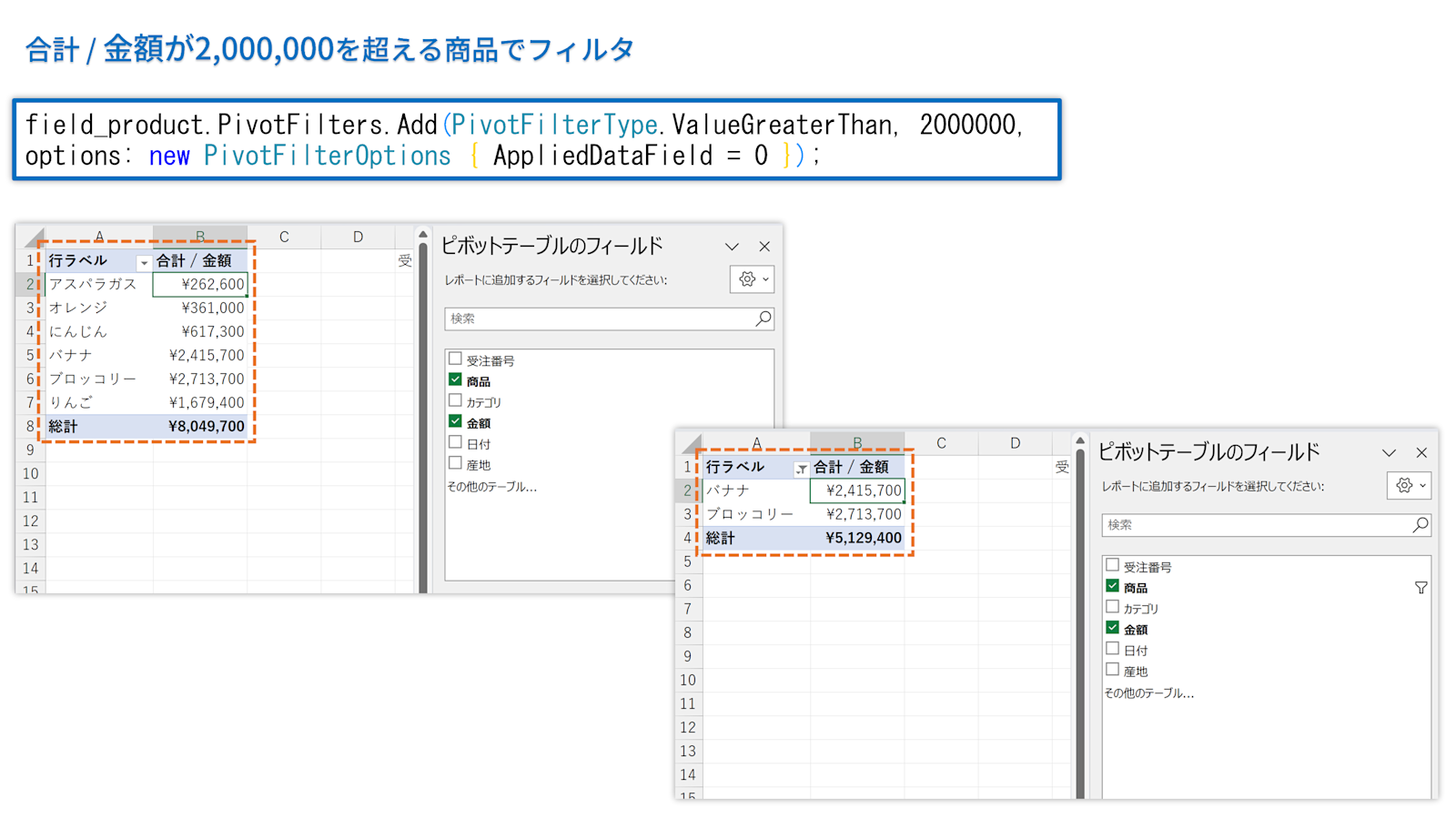
Task: Toggle the カテゴリ checkbox in the right pane
Action: pos(1112,608)
